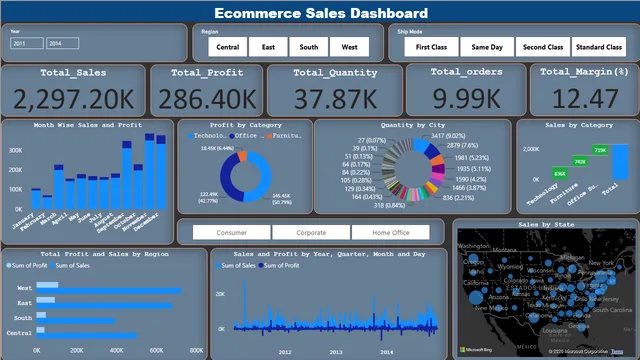Click the Washington bubble on the map
640x360 pixels.
point(473,259)
